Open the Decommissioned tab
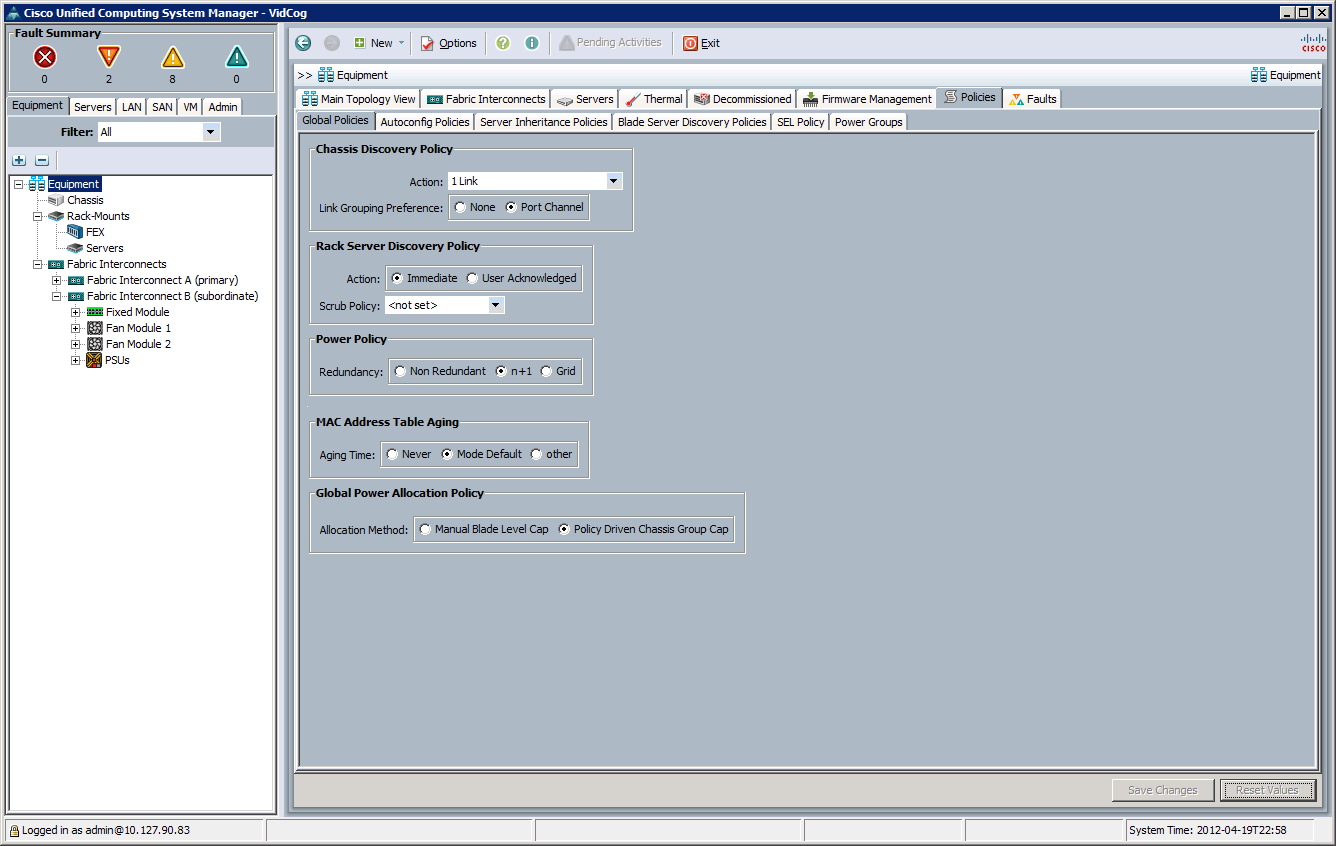The width and height of the screenshot is (1336, 846). pyautogui.click(x=742, y=99)
